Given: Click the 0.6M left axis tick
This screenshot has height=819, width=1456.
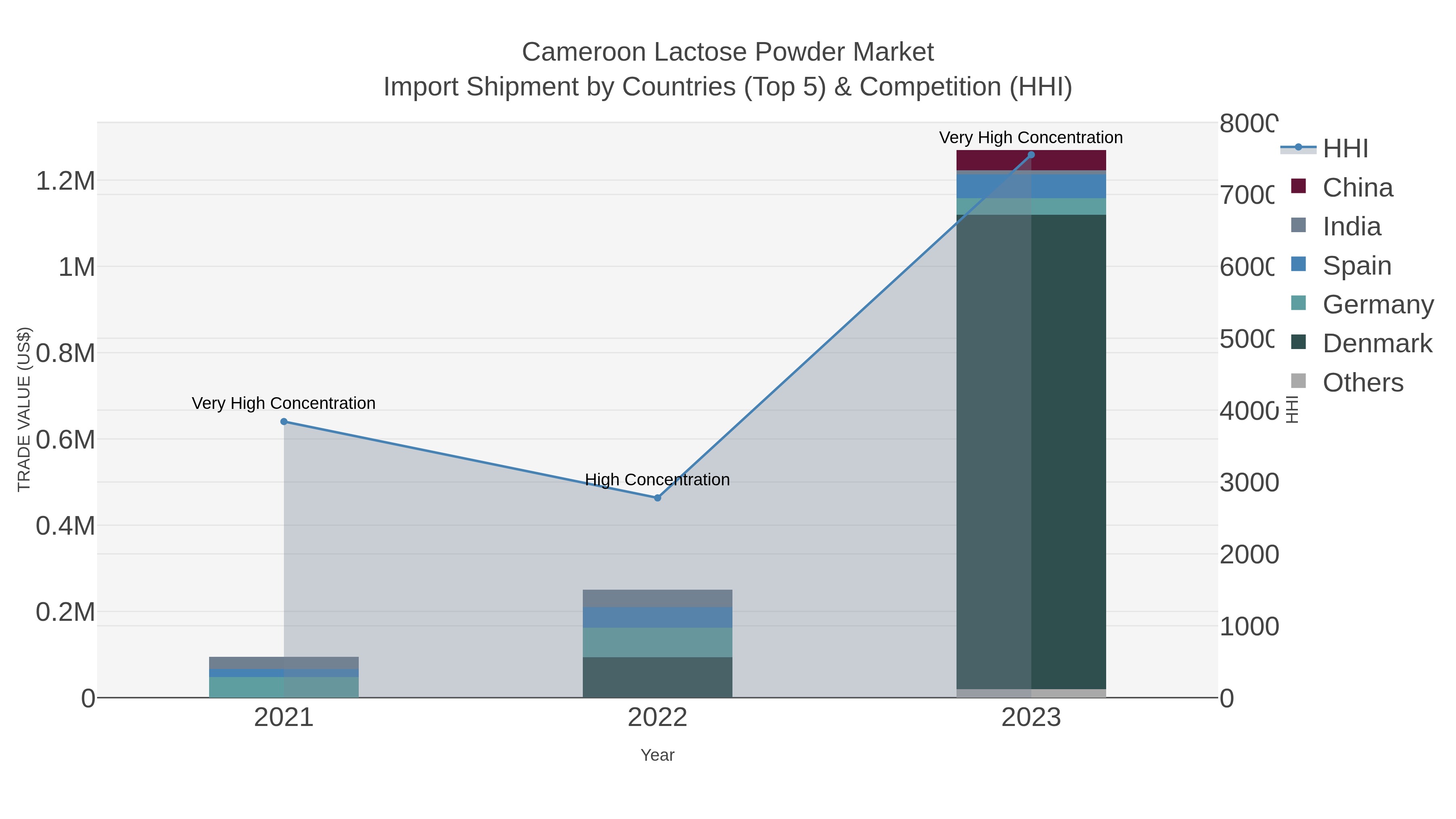Looking at the screenshot, I should pyautogui.click(x=66, y=440).
